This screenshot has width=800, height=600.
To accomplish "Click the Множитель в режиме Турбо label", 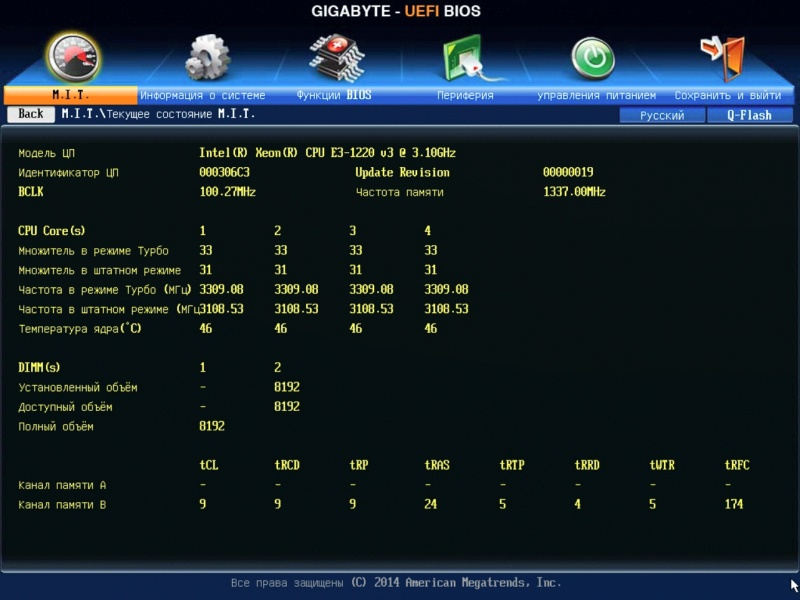I will point(93,251).
